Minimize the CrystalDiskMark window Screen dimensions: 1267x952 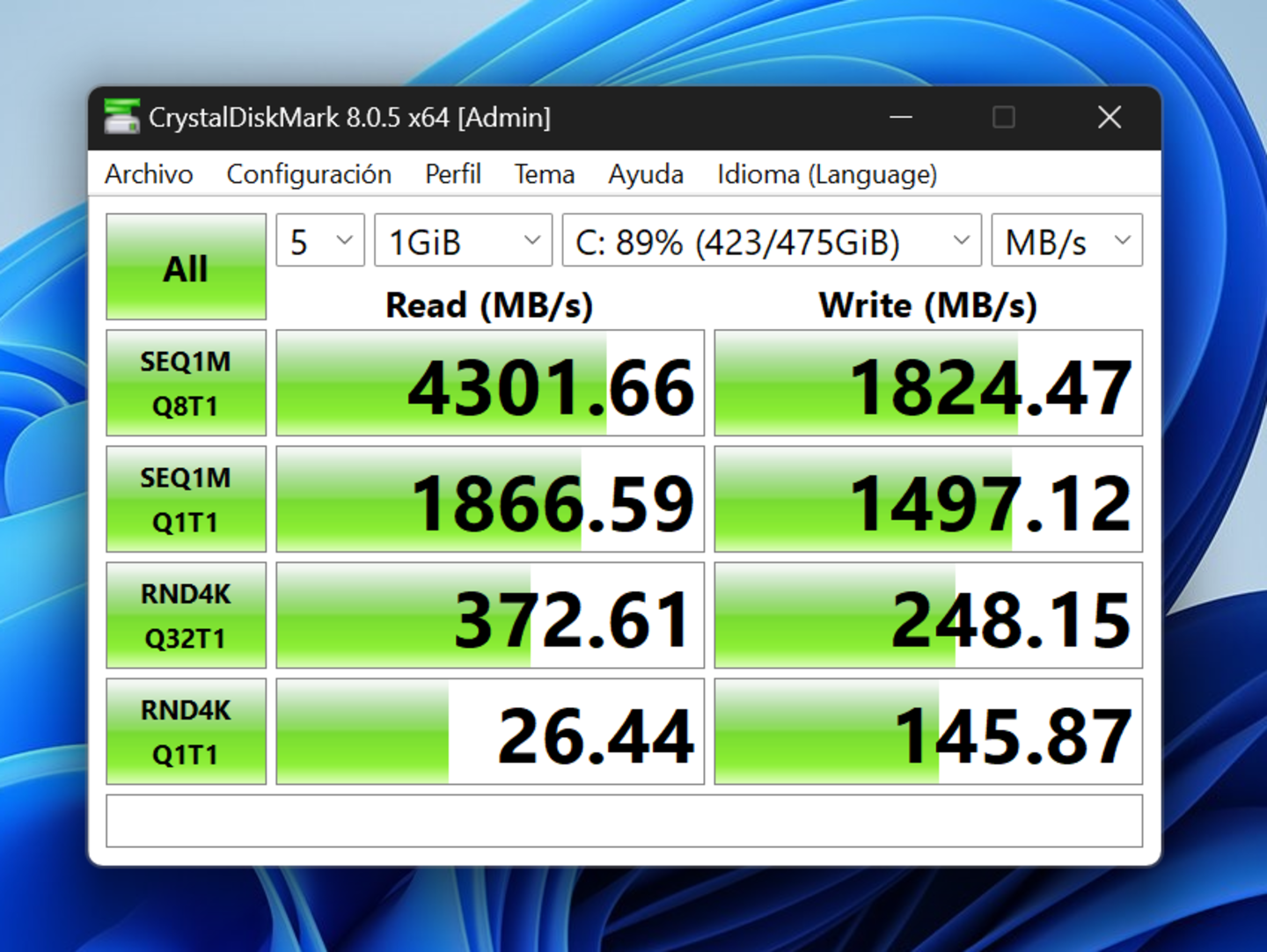click(900, 117)
